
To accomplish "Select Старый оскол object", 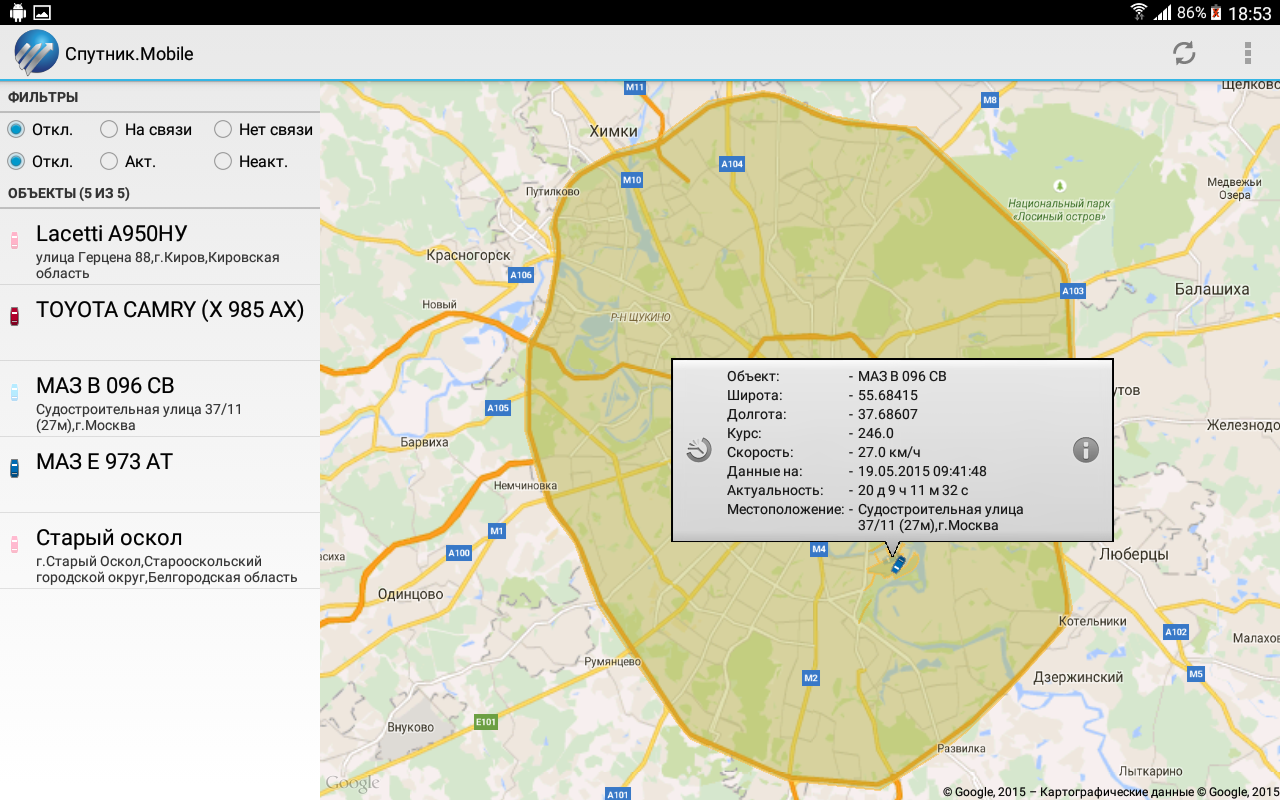I will click(160, 551).
